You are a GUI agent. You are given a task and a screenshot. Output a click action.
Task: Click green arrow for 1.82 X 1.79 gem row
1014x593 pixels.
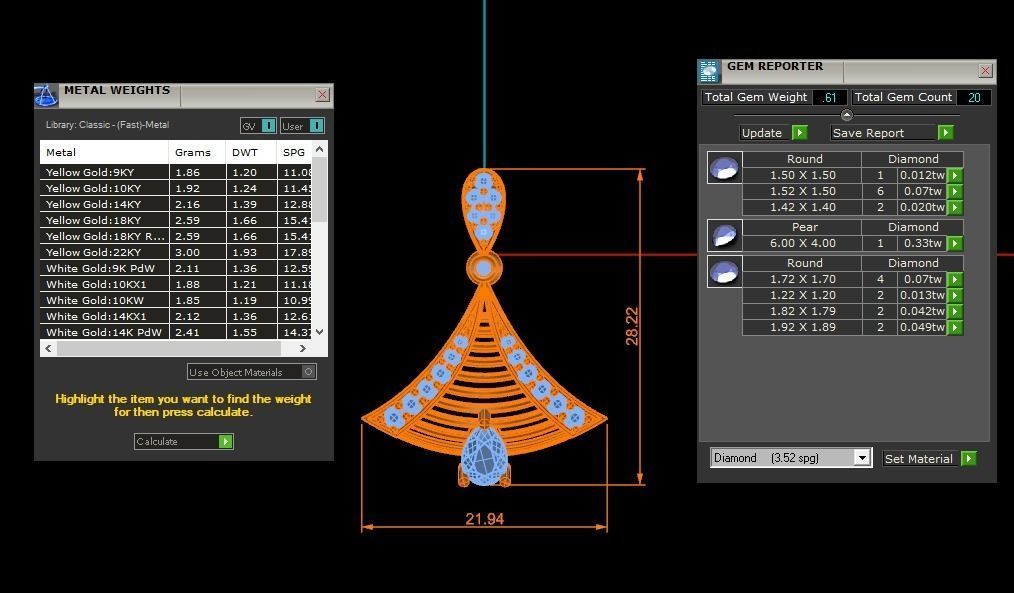955,312
